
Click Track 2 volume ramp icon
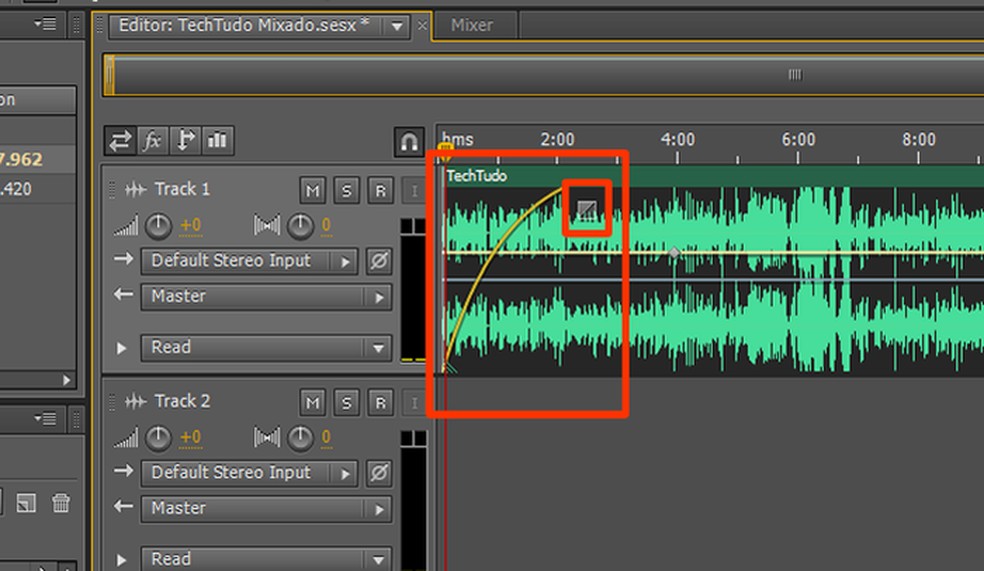point(126,438)
